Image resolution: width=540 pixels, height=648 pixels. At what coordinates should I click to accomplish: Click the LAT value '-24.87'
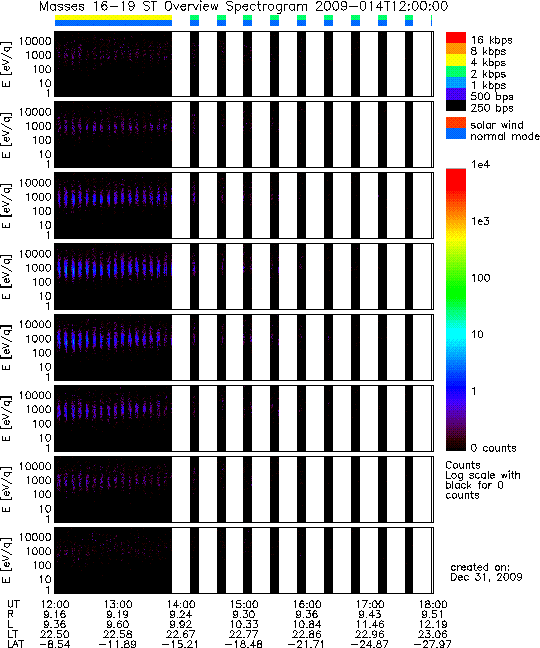370,644
